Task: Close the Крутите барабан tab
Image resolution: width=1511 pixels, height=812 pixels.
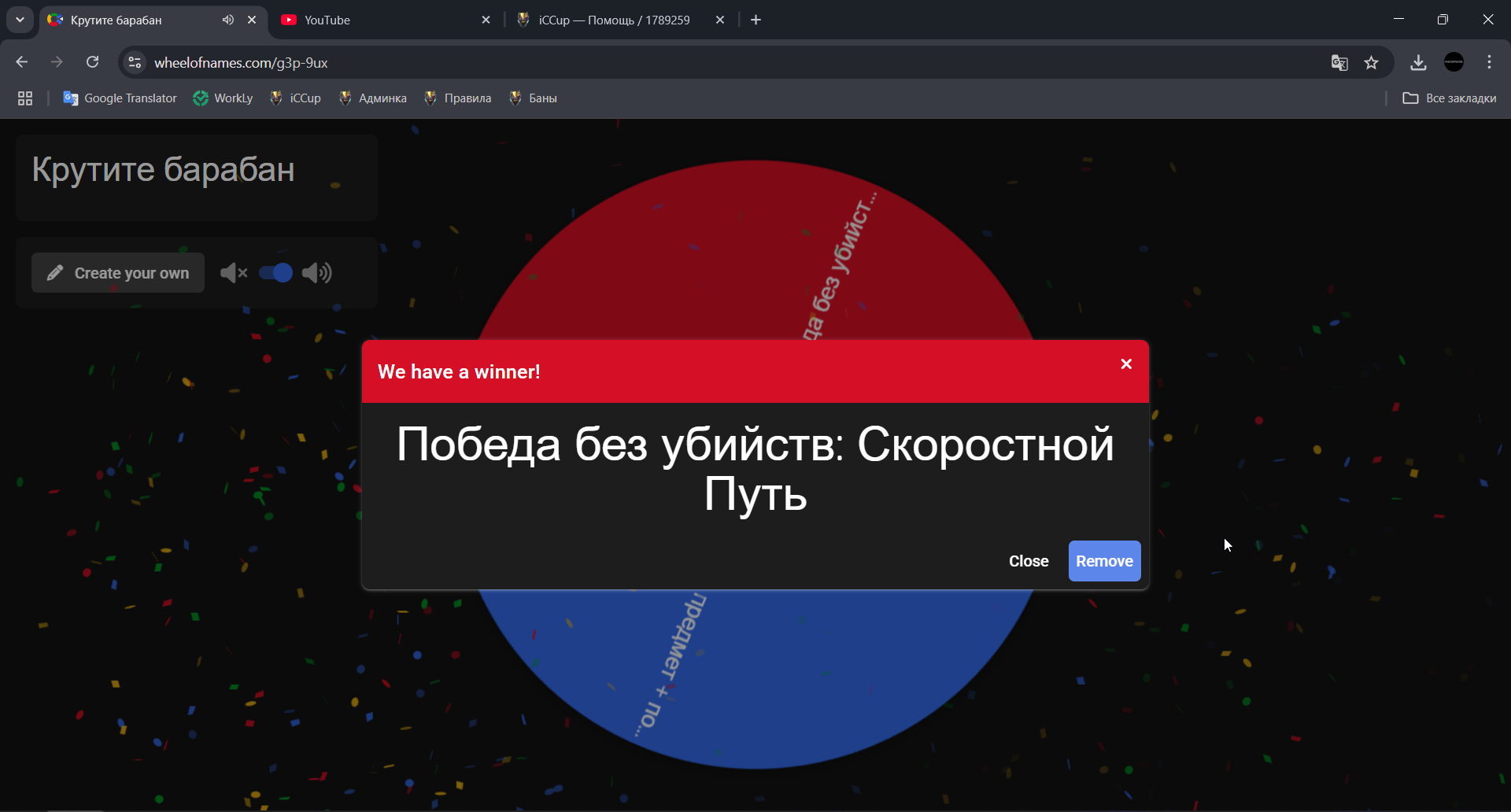Action: 252,20
